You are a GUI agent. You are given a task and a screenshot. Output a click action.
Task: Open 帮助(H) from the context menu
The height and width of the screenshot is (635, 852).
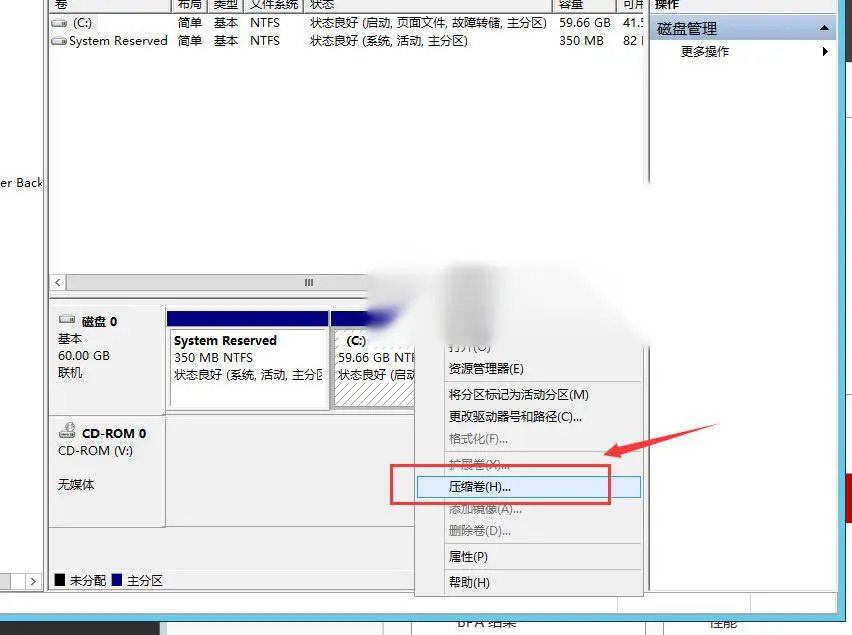(469, 582)
